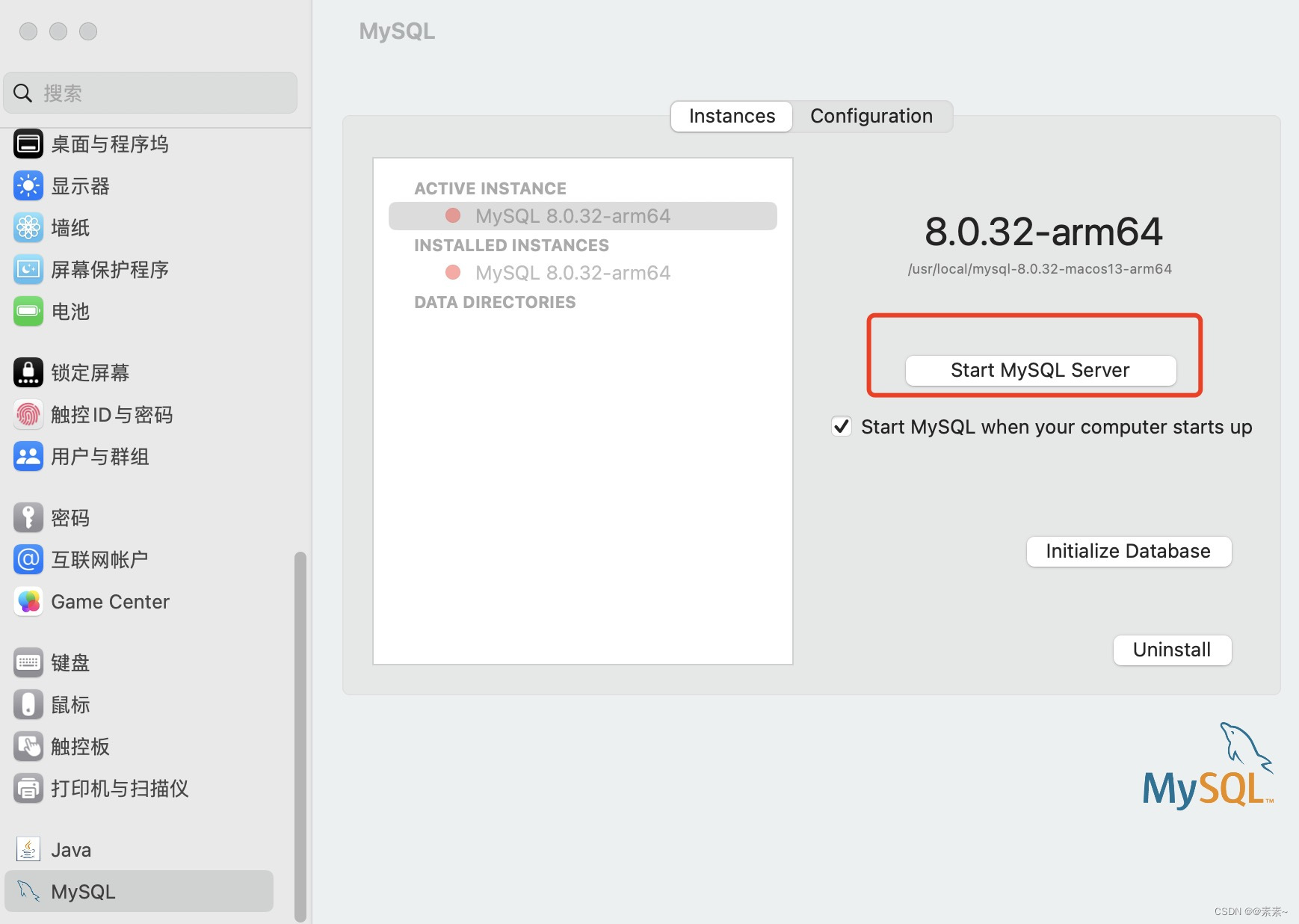The image size is (1299, 924).
Task: Switch to the Configuration tab
Action: [871, 117]
